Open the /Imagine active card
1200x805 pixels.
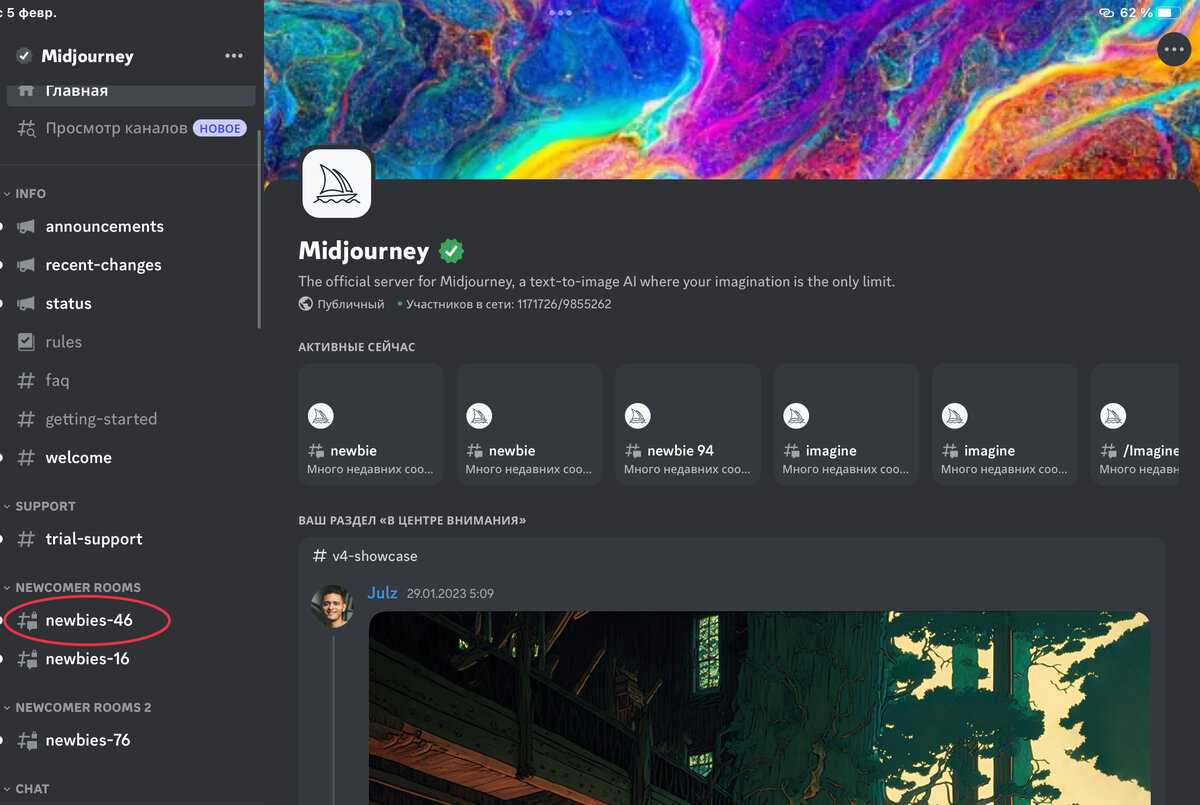point(1135,424)
